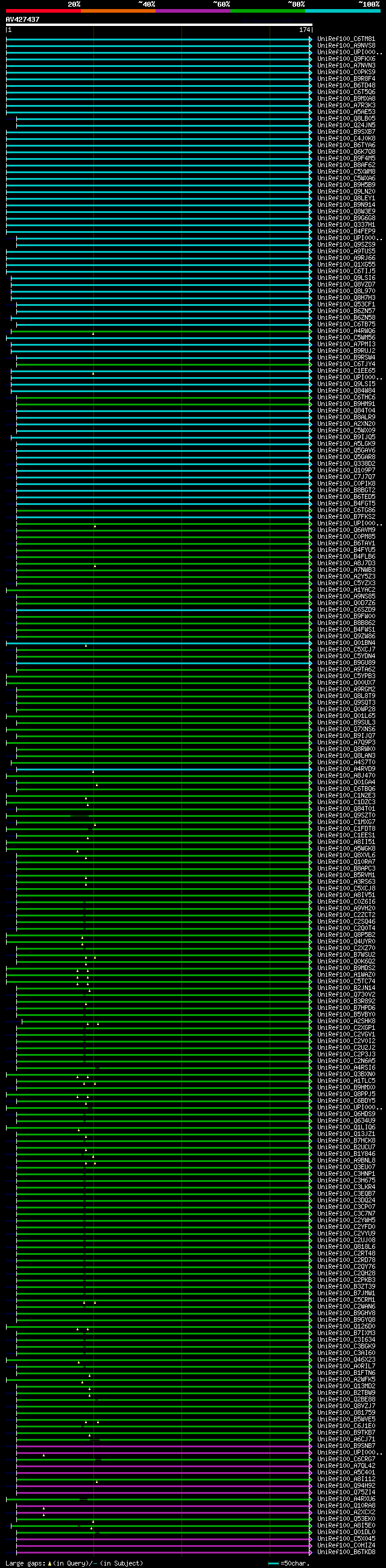The width and height of the screenshot is (386, 1568).
Task: Select hit label UniRef100_A8IV51
Action: 346,895
